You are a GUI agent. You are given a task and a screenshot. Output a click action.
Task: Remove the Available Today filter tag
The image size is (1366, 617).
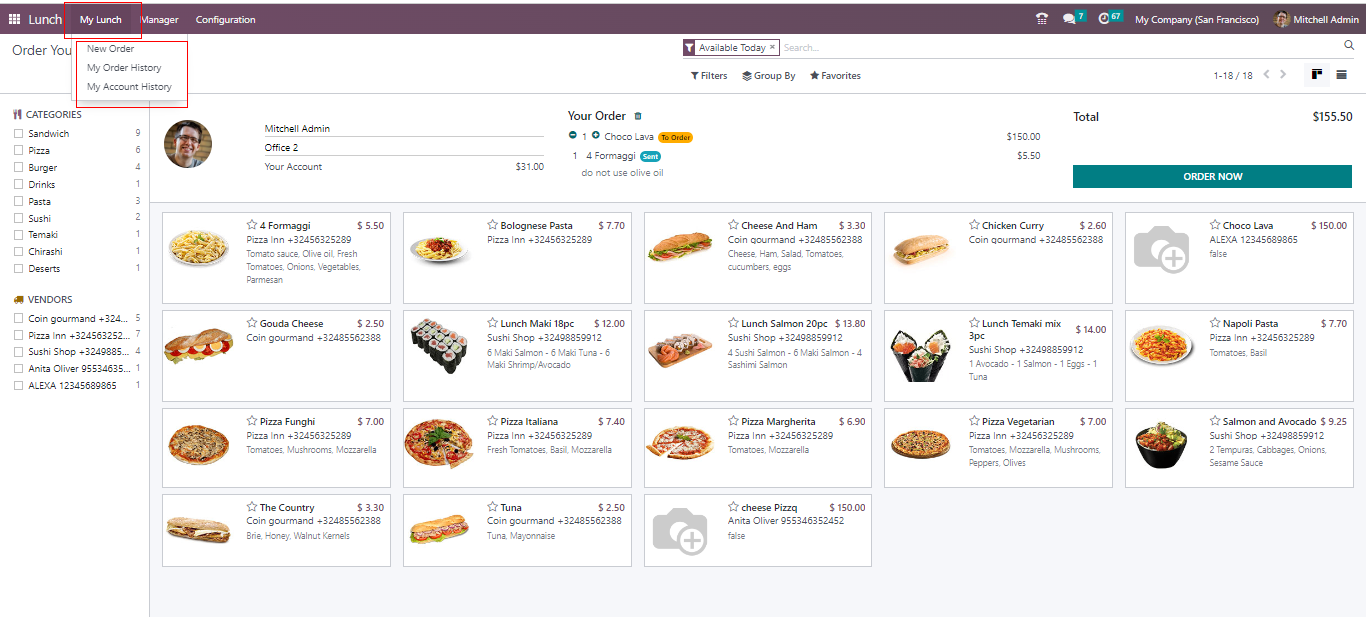tap(772, 48)
